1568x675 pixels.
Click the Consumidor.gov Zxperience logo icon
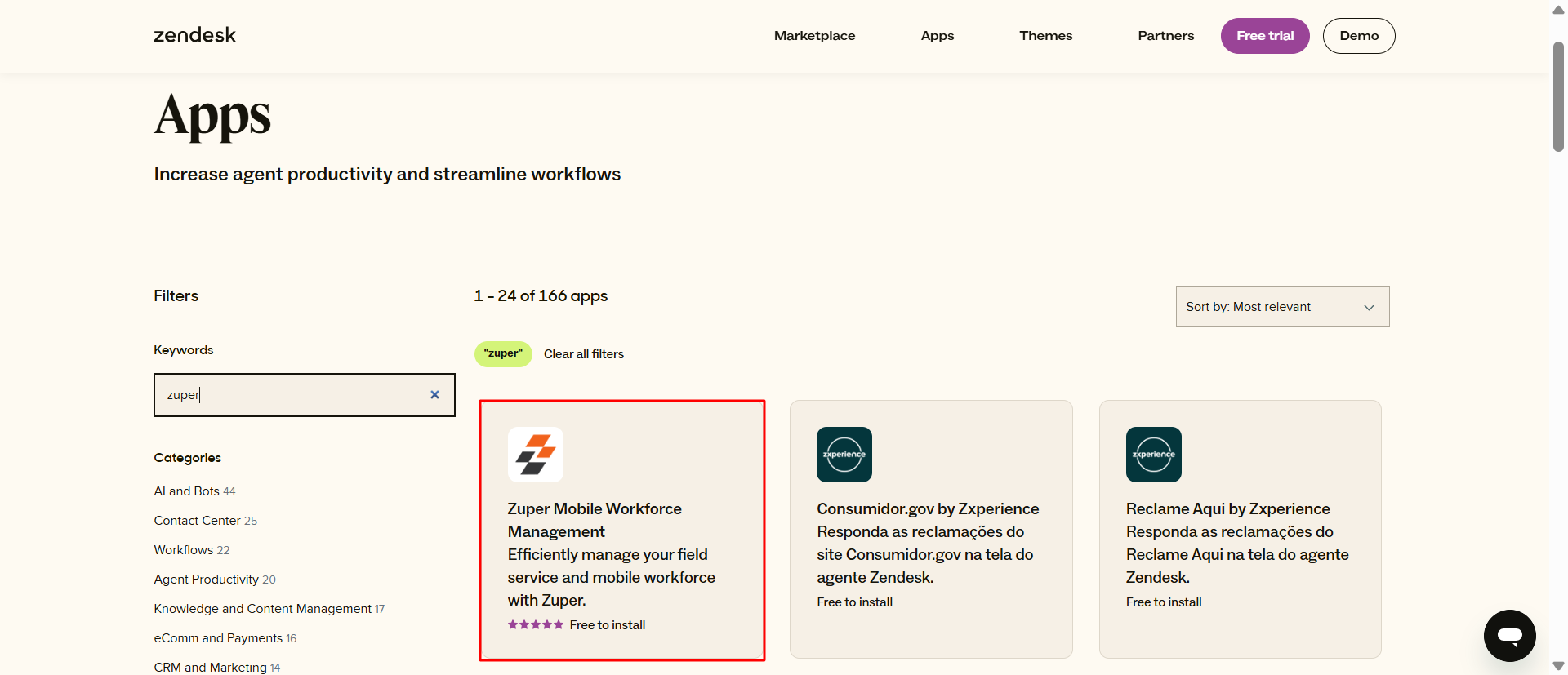pyautogui.click(x=844, y=455)
